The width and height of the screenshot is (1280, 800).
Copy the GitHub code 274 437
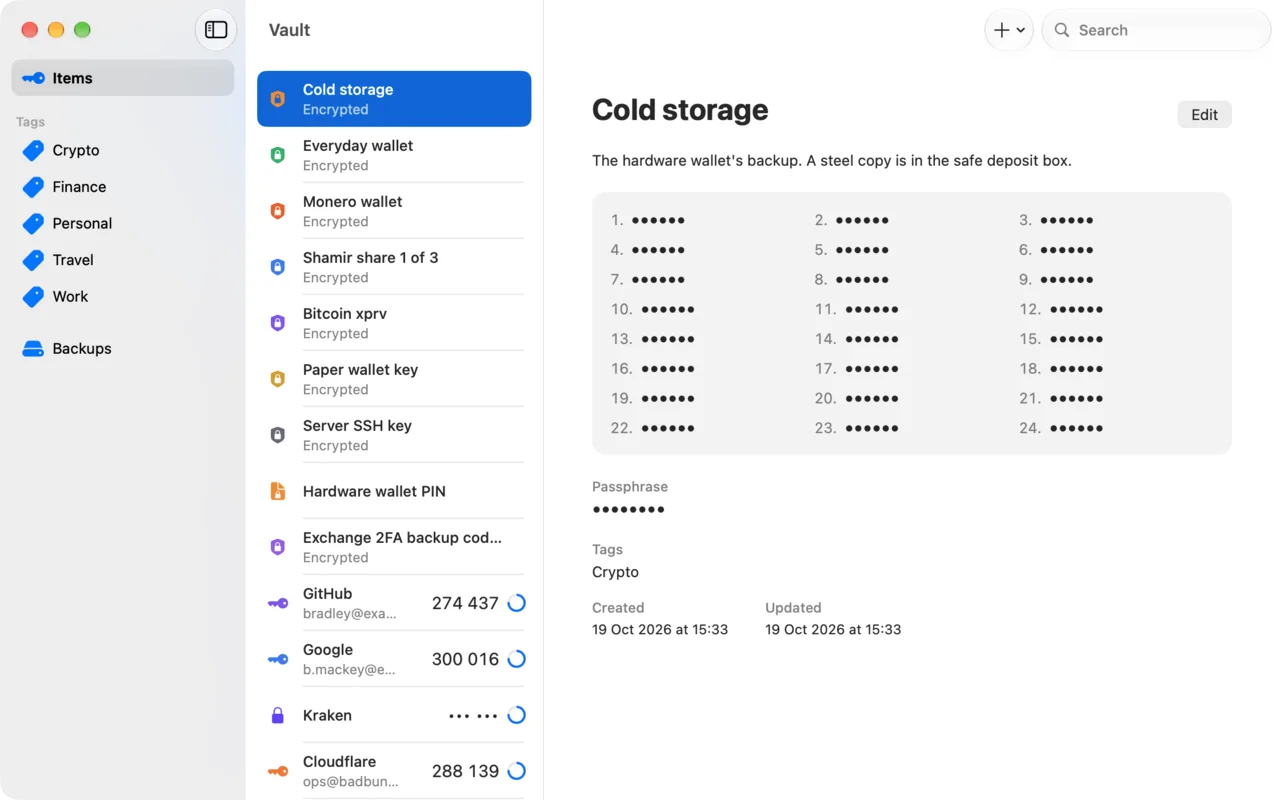[x=465, y=603]
